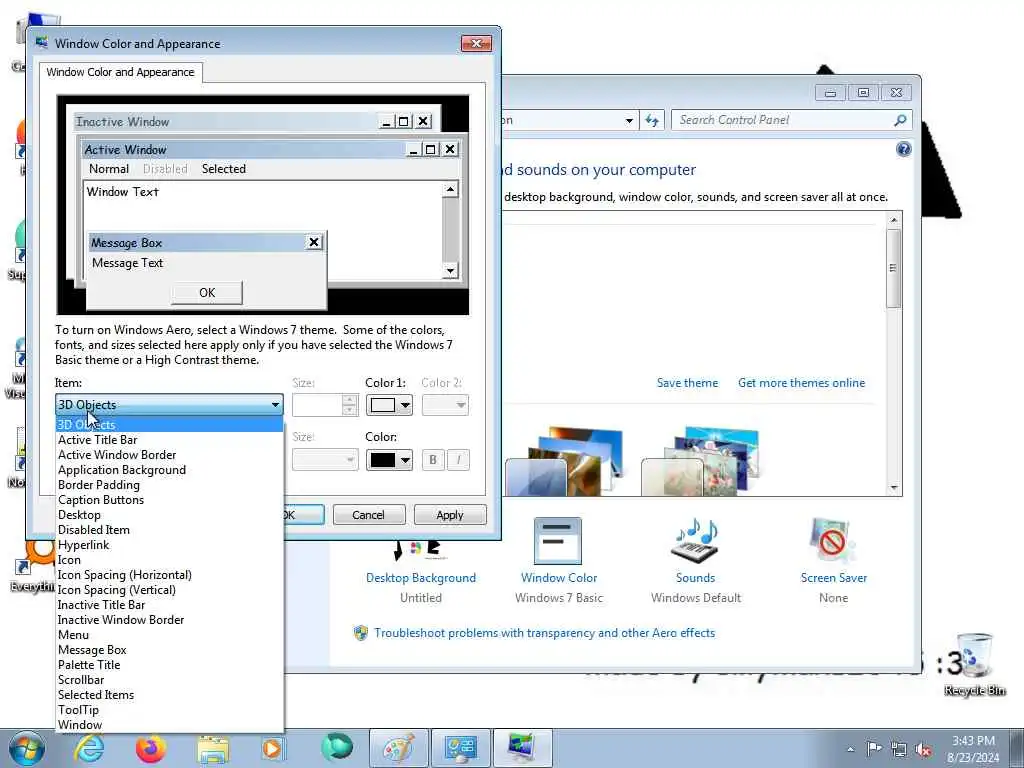This screenshot has height=768, width=1024.
Task: Open Windows Media Player taskbar icon
Action: [x=272, y=748]
